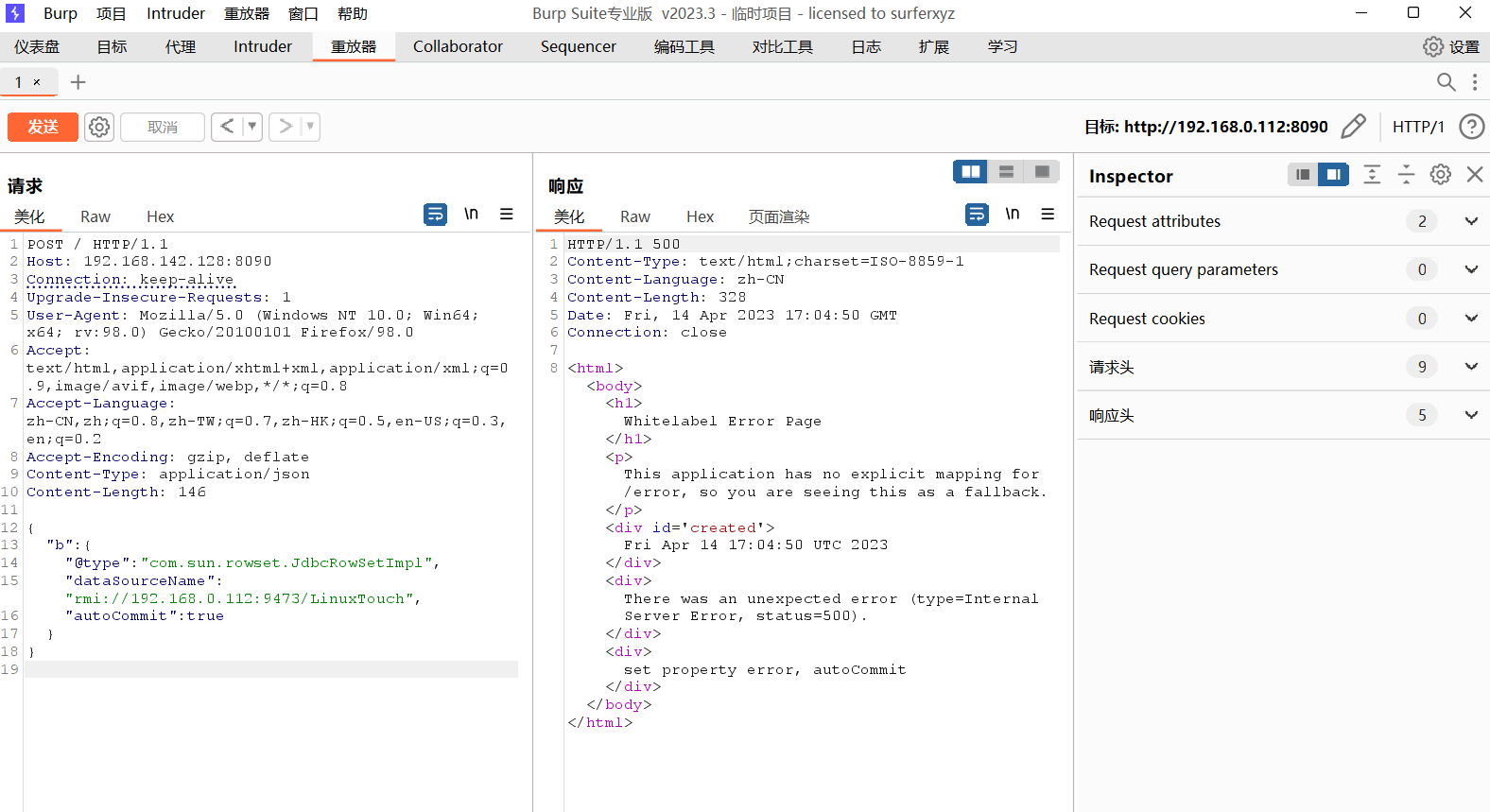Click empty line 19 in request editor

[271, 669]
